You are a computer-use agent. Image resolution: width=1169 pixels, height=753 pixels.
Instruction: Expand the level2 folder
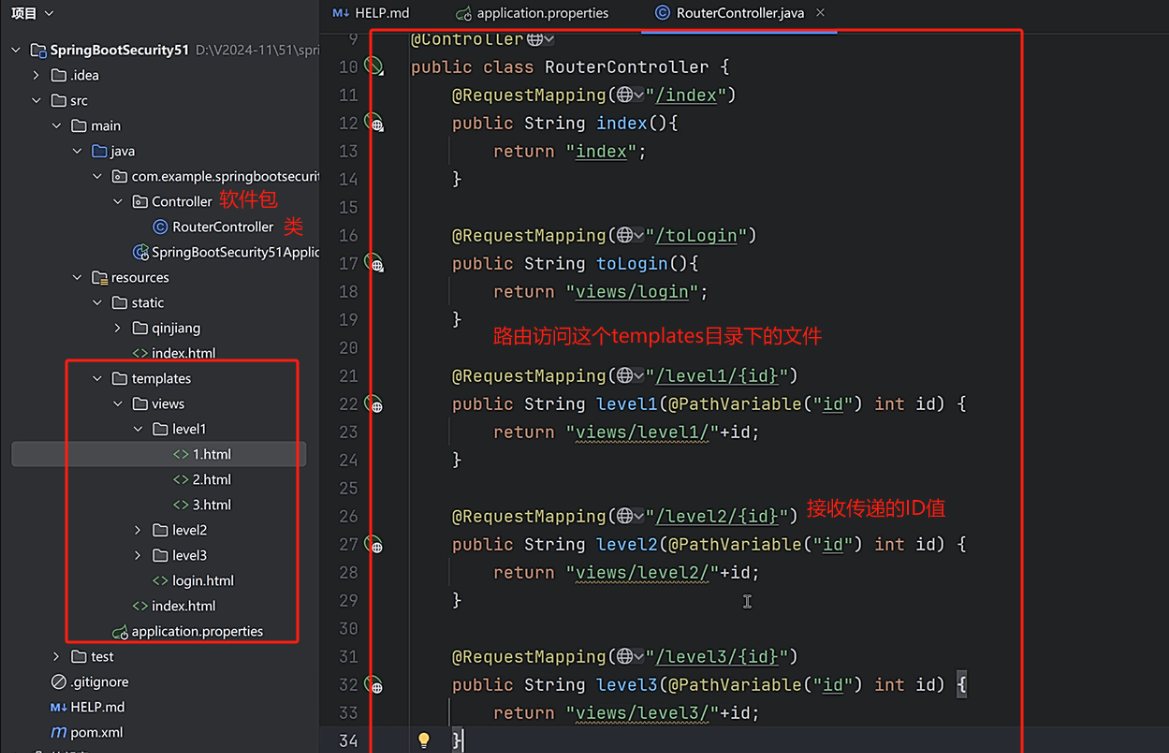pyautogui.click(x=138, y=530)
